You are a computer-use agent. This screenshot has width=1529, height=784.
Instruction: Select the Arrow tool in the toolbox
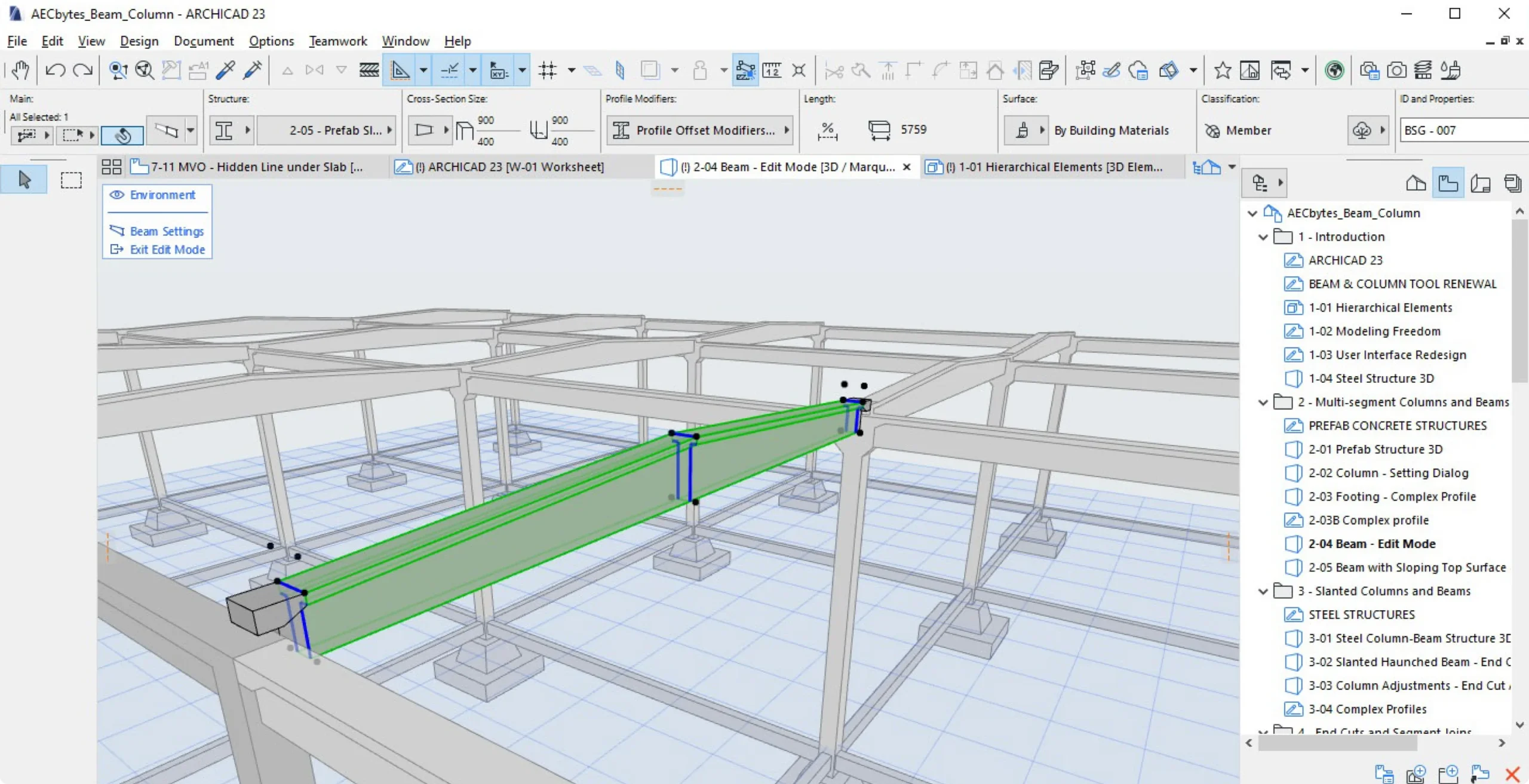(24, 180)
